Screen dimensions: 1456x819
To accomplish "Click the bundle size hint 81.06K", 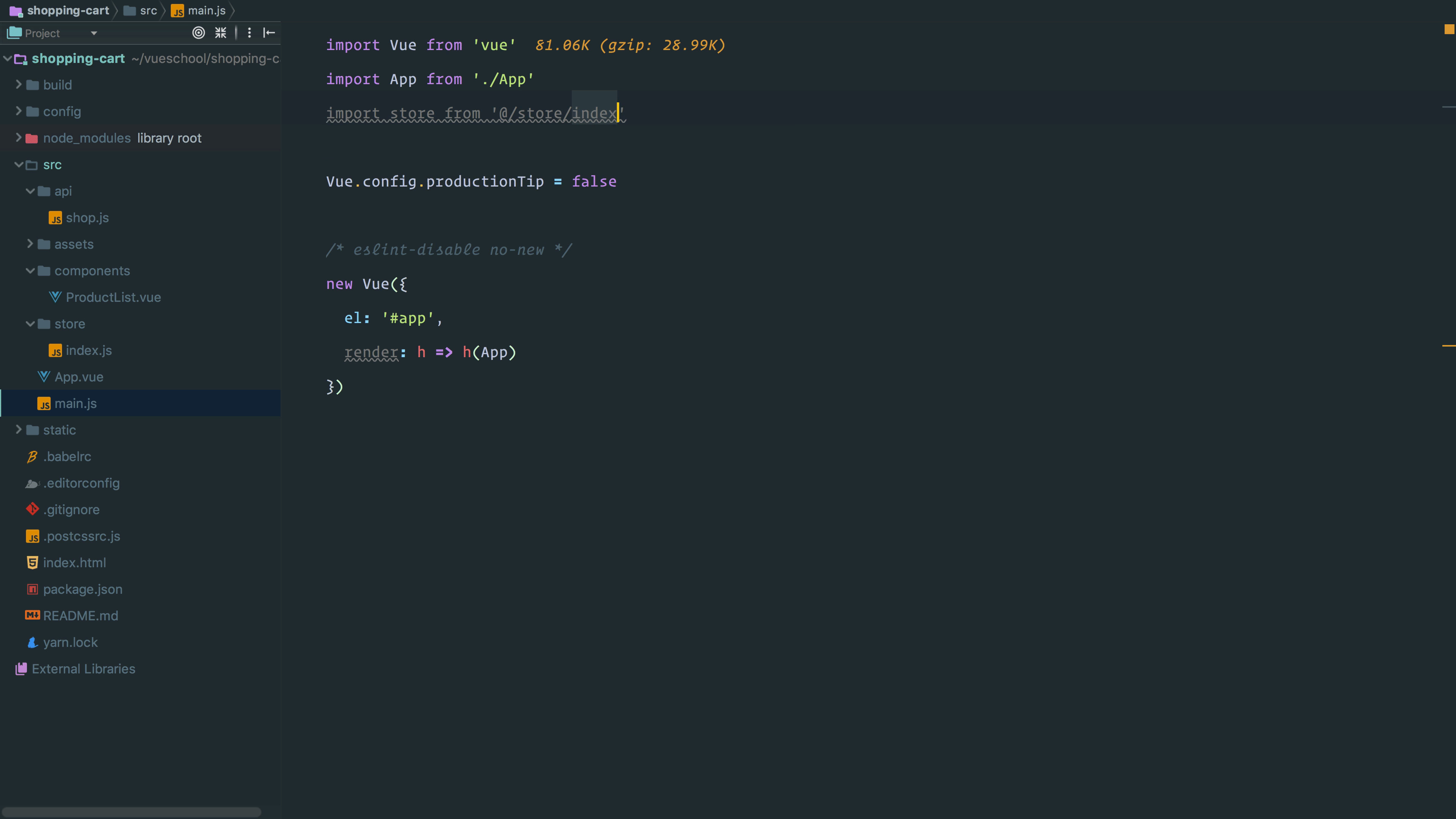I will click(x=562, y=45).
